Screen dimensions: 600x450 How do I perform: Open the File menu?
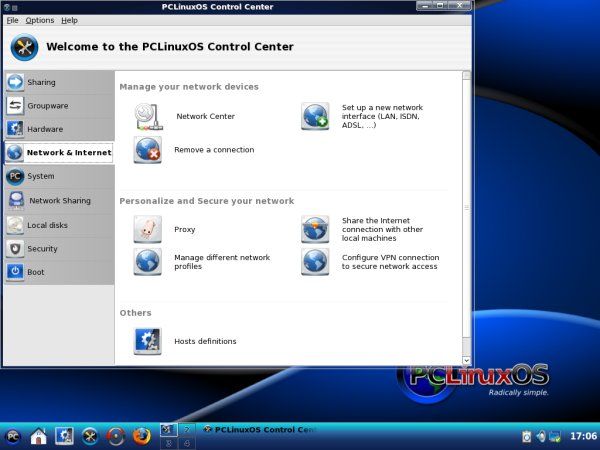12,20
